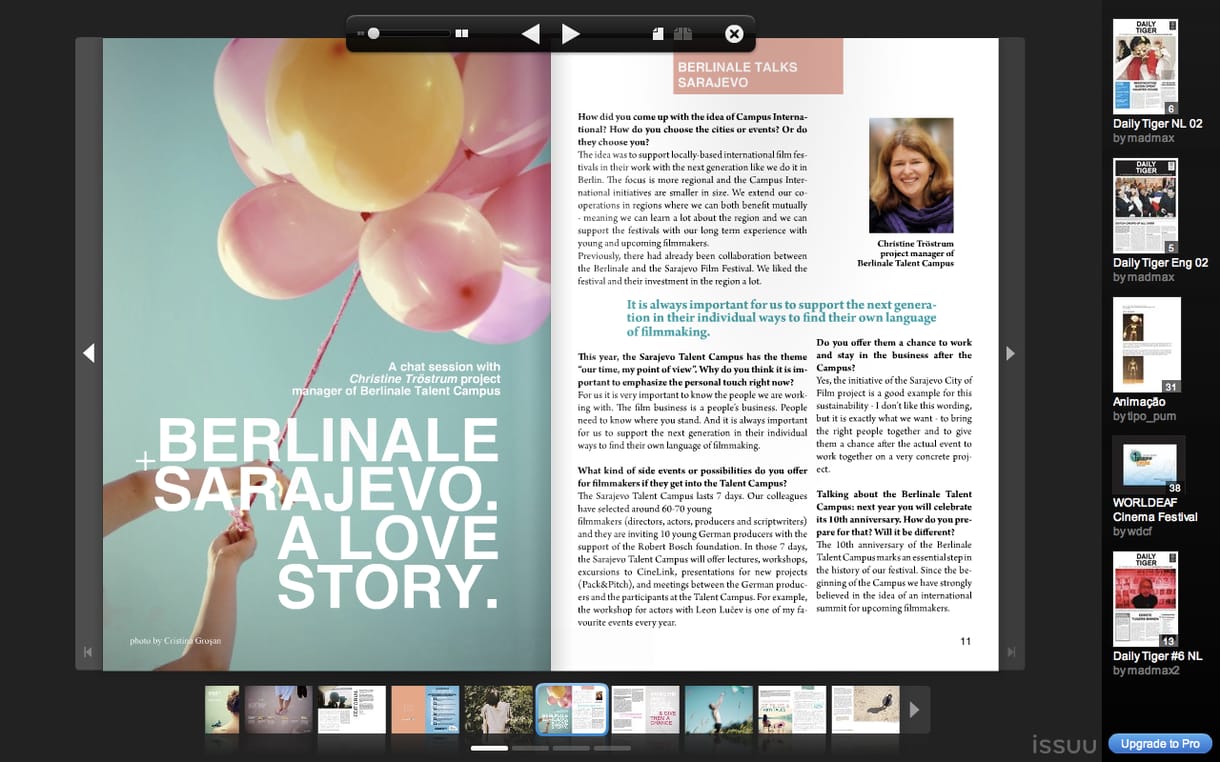Open the salmon and blue spread thumbnail
The width and height of the screenshot is (1220, 762).
[x=425, y=710]
